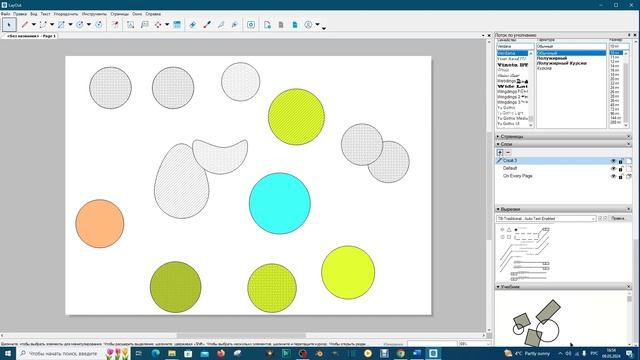
Task: Open Firefox from the taskbar
Action: coord(221,353)
